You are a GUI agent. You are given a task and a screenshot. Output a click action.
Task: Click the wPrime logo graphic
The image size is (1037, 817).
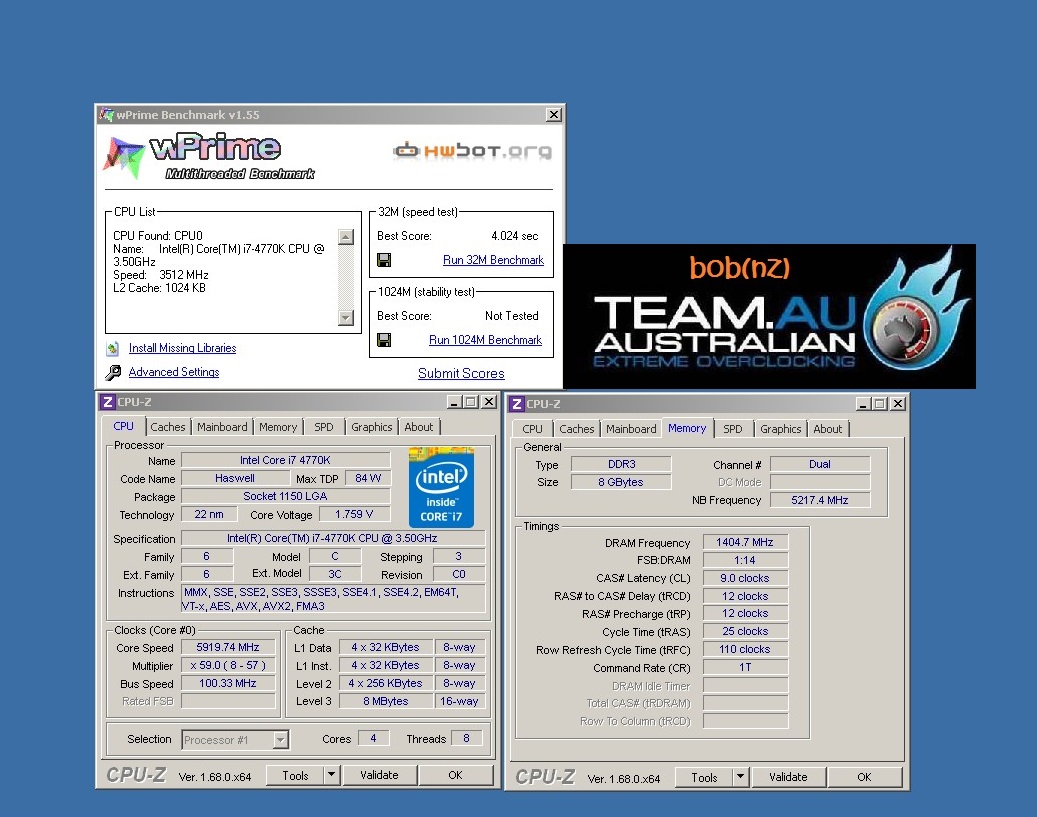coord(208,157)
